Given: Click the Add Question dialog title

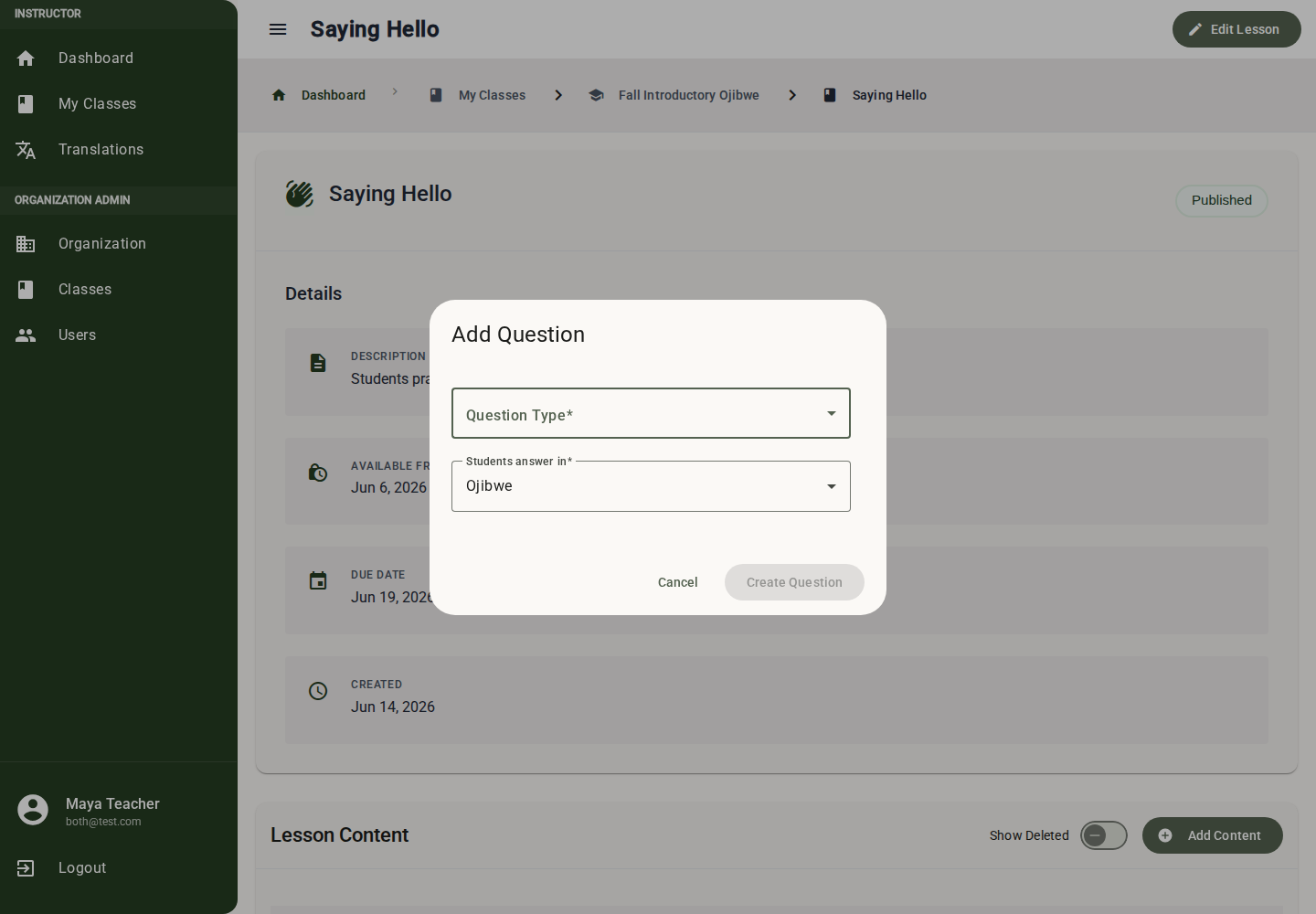Looking at the screenshot, I should (518, 335).
